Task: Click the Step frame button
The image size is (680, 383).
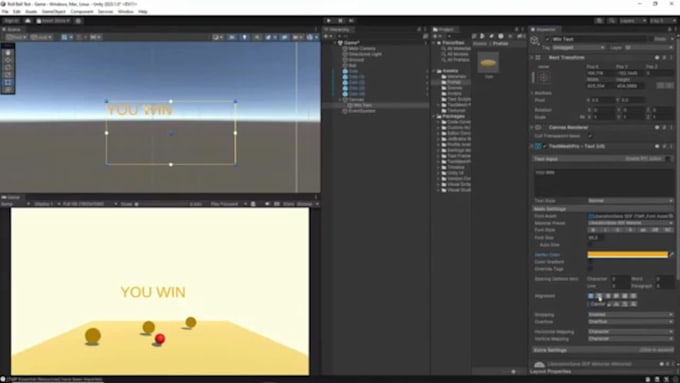Action: click(x=351, y=20)
